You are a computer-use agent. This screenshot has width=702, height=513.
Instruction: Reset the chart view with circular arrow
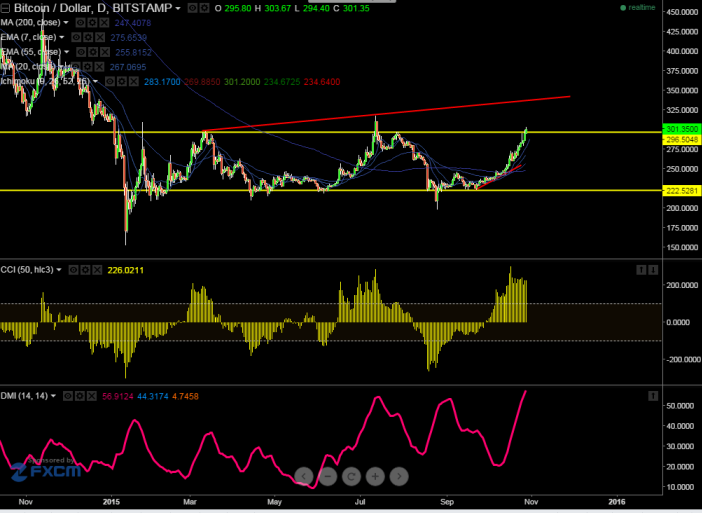click(x=351, y=476)
